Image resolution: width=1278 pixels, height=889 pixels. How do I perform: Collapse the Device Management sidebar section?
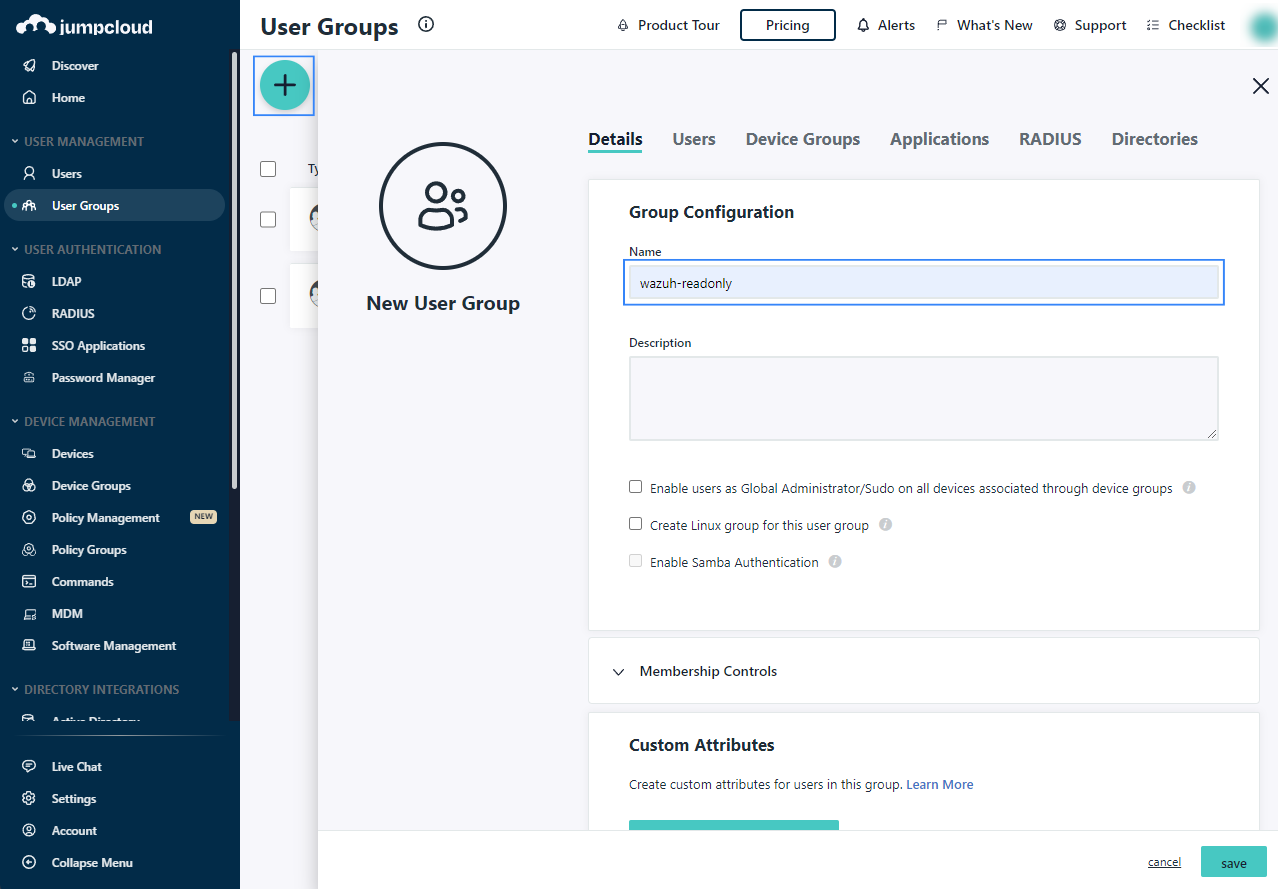15,422
